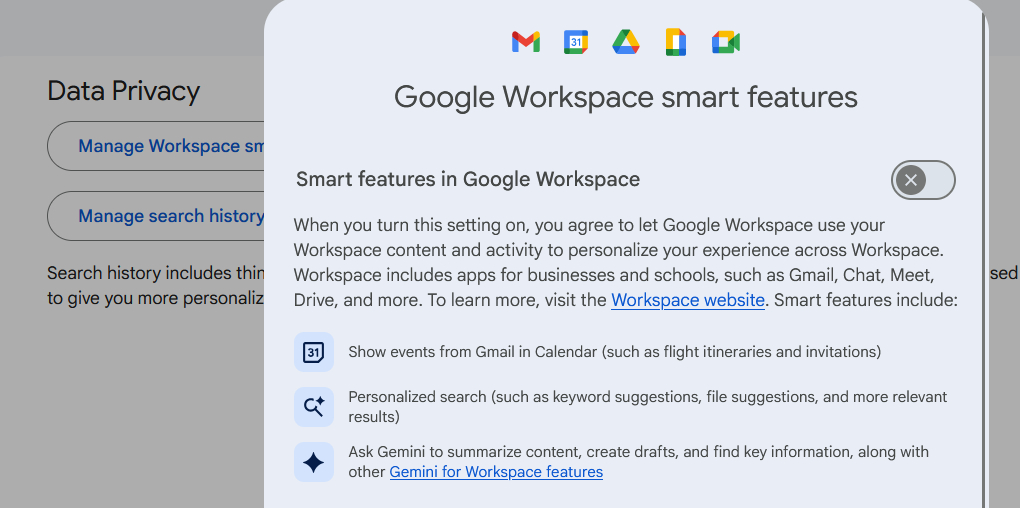
Task: Click the Show events from Gmail text
Action: (x=614, y=352)
